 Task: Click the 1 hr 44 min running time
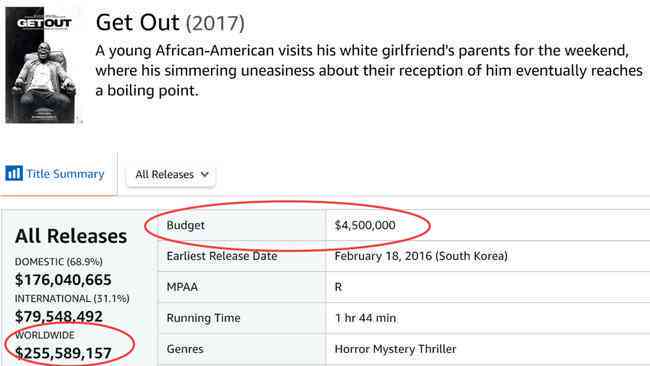365,318
